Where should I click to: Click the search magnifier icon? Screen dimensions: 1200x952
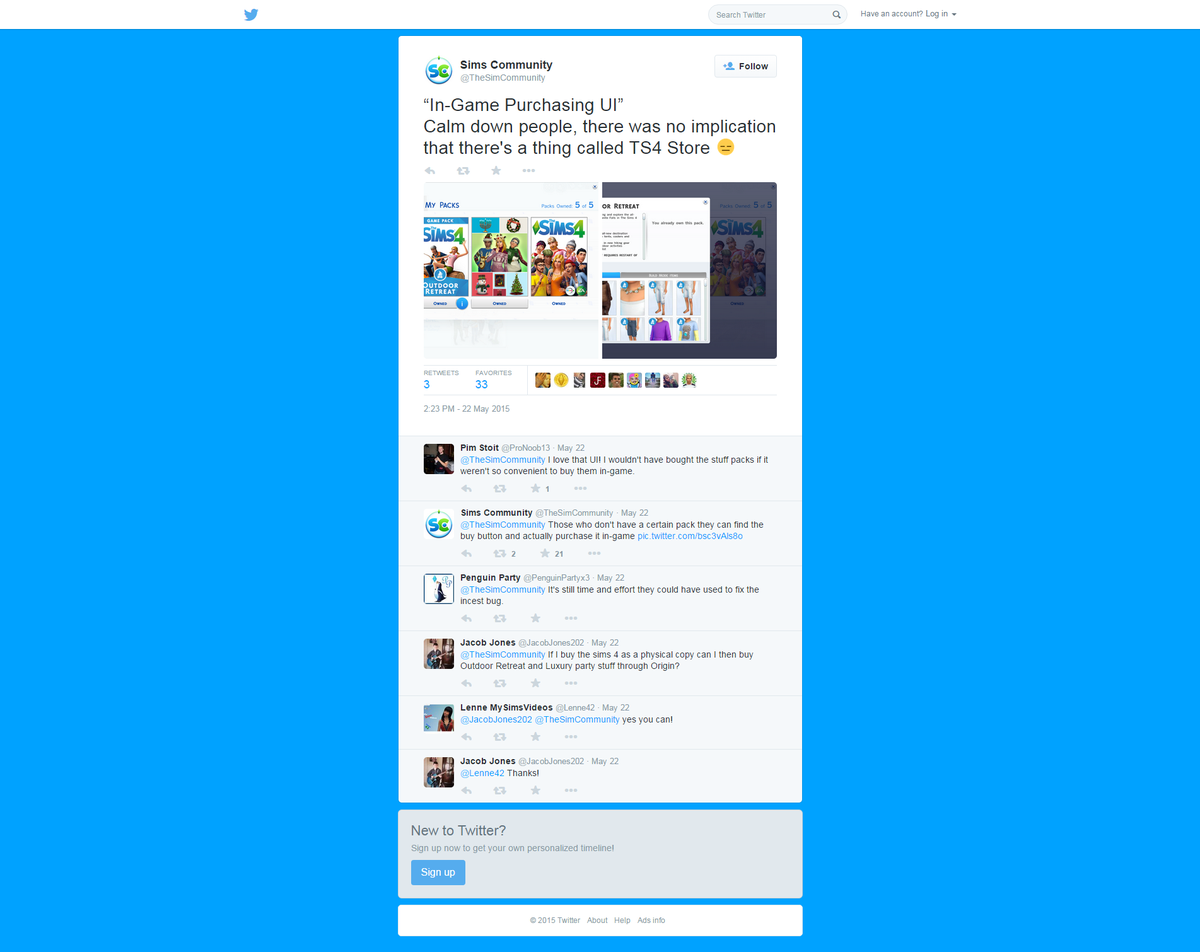tap(836, 14)
